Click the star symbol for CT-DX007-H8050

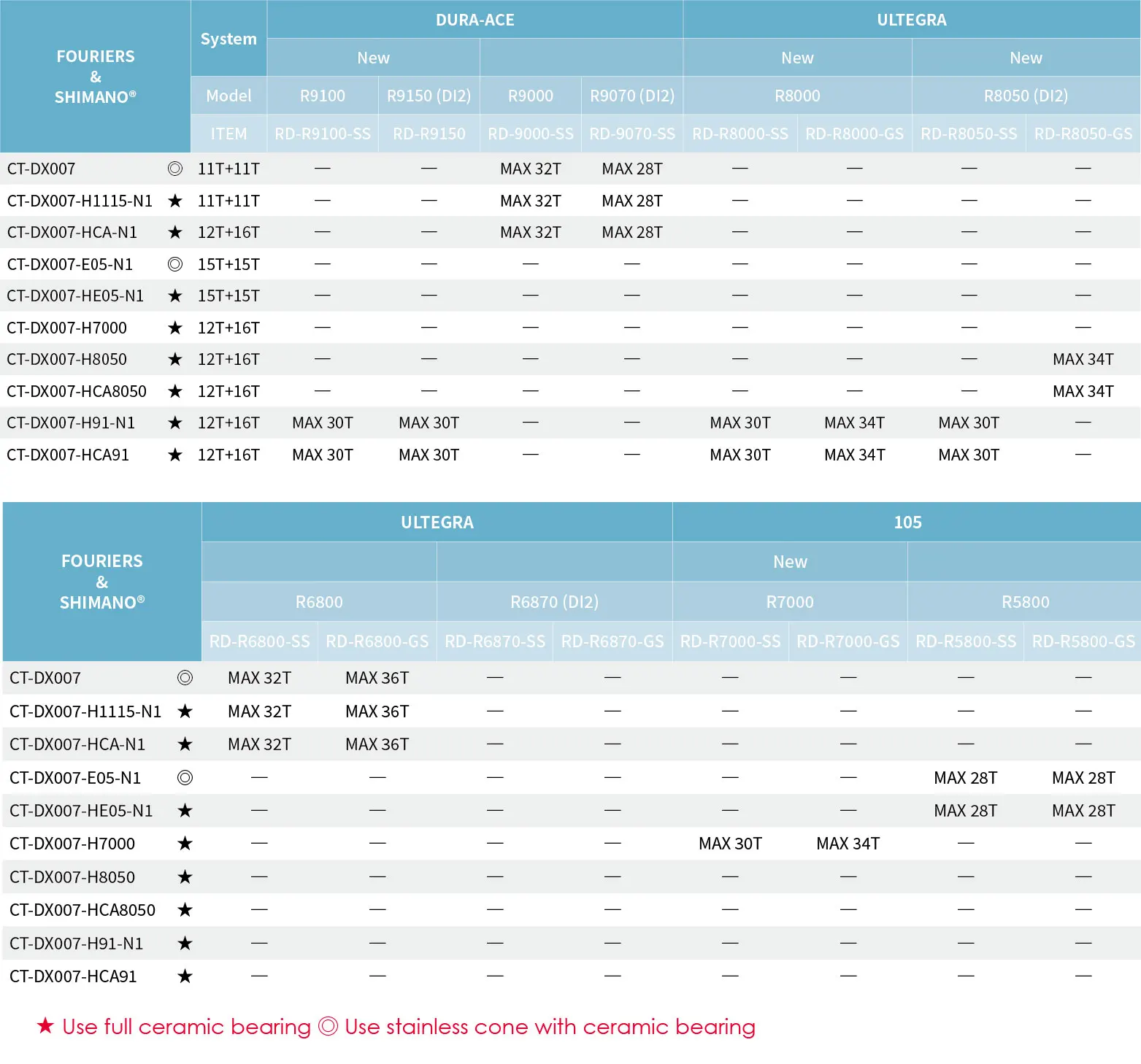click(x=175, y=359)
